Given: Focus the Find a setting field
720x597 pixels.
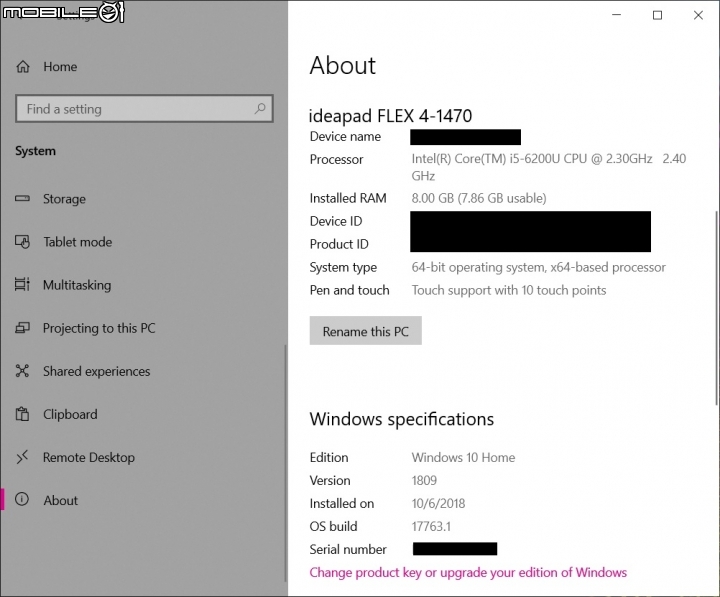Looking at the screenshot, I should click(x=144, y=109).
